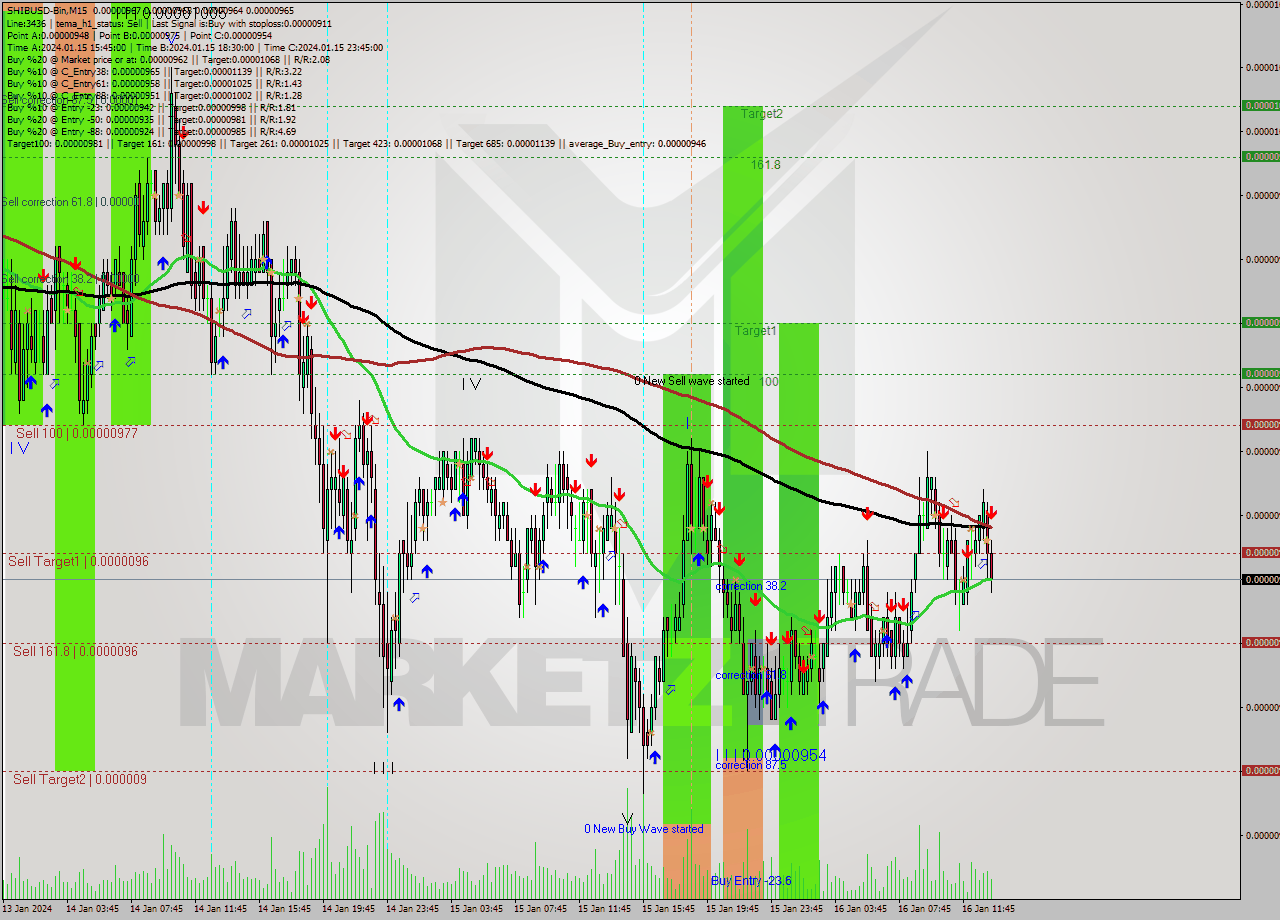Click the '16 Jan 11:45' time axis label
The image size is (1280, 920).
tap(988, 909)
